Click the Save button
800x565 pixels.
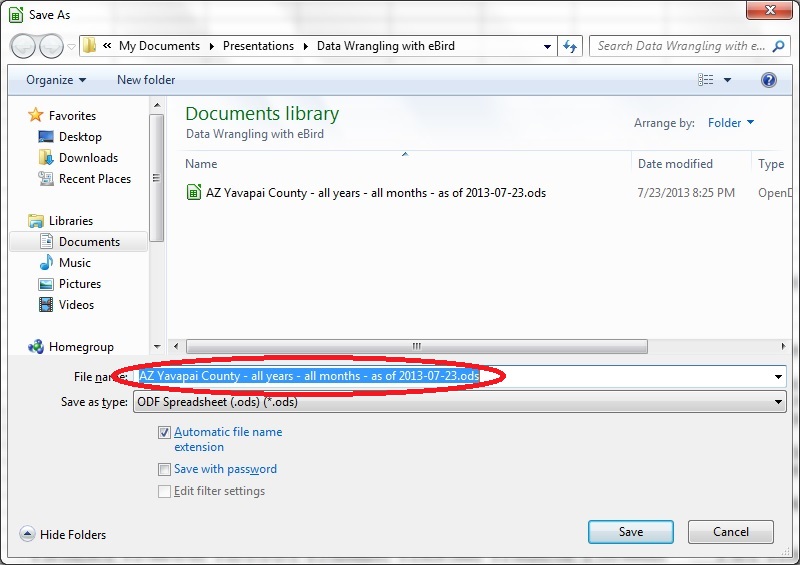(631, 532)
